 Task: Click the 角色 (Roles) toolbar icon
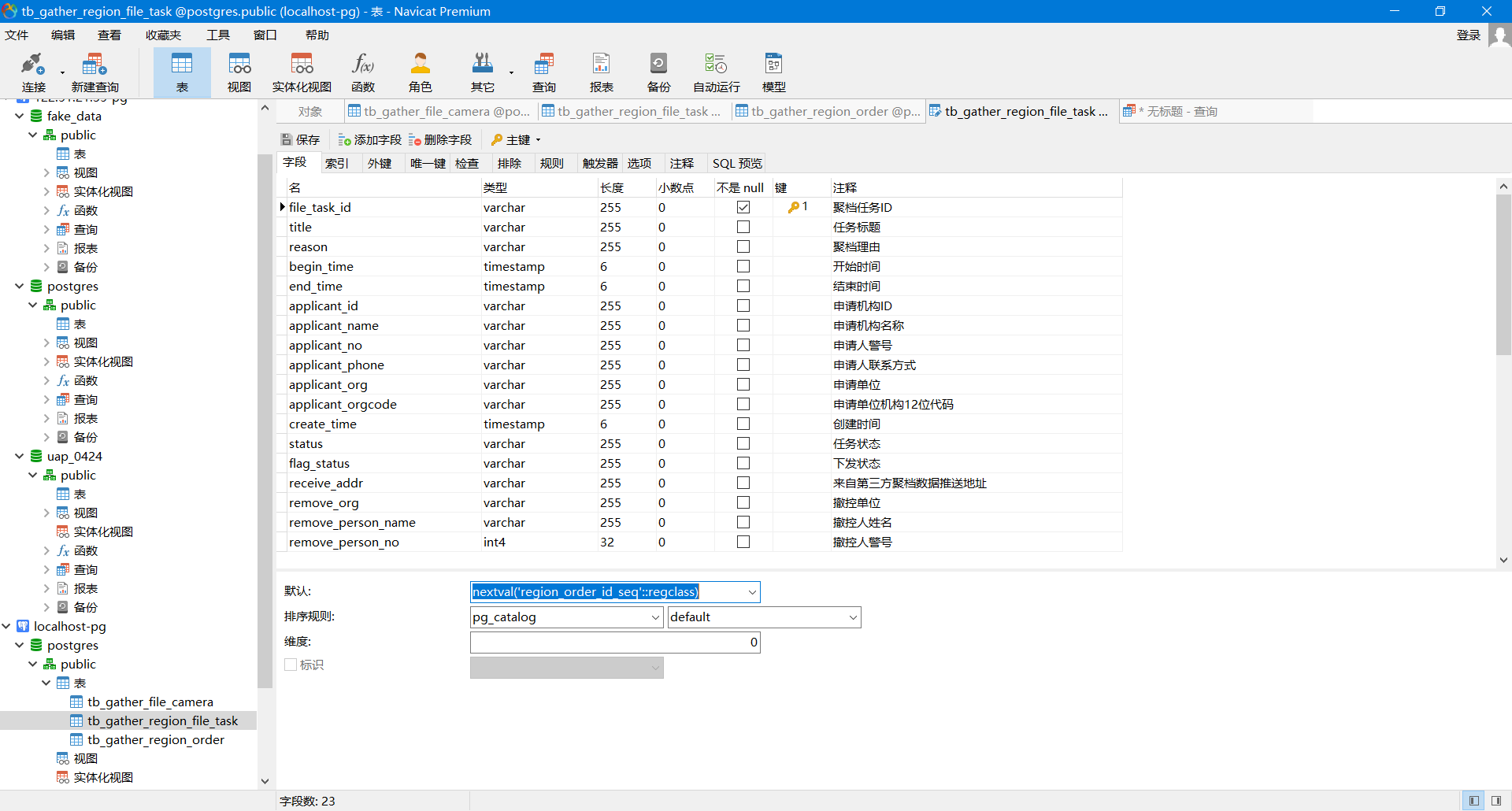tap(420, 71)
